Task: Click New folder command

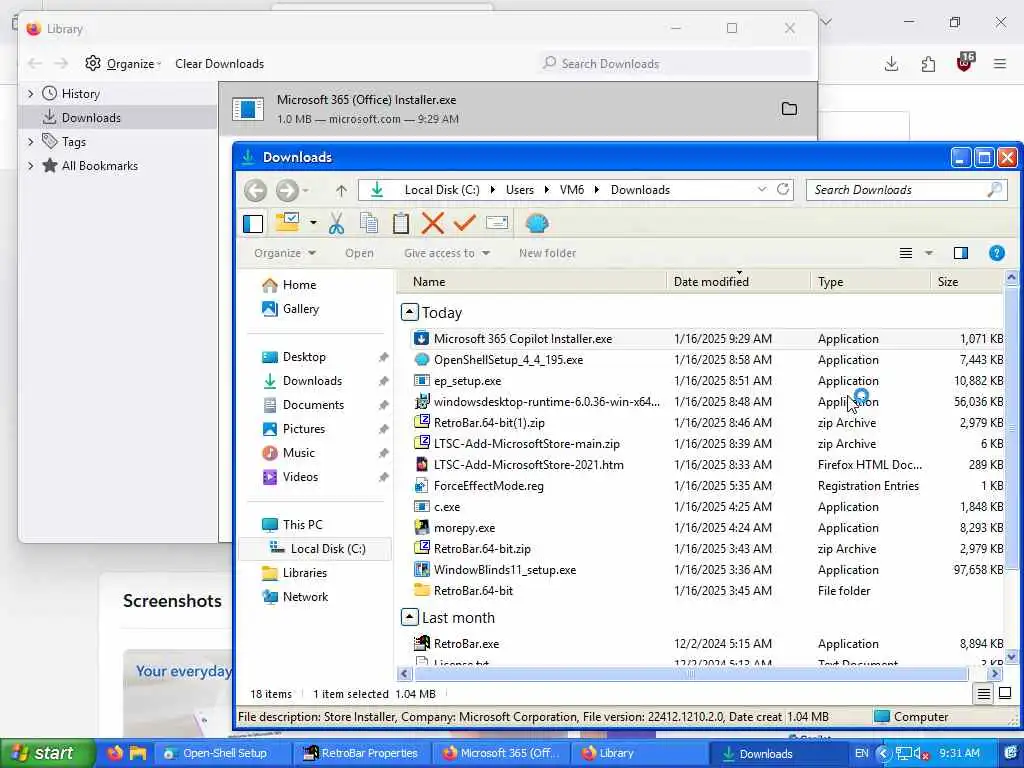Action: point(547,253)
